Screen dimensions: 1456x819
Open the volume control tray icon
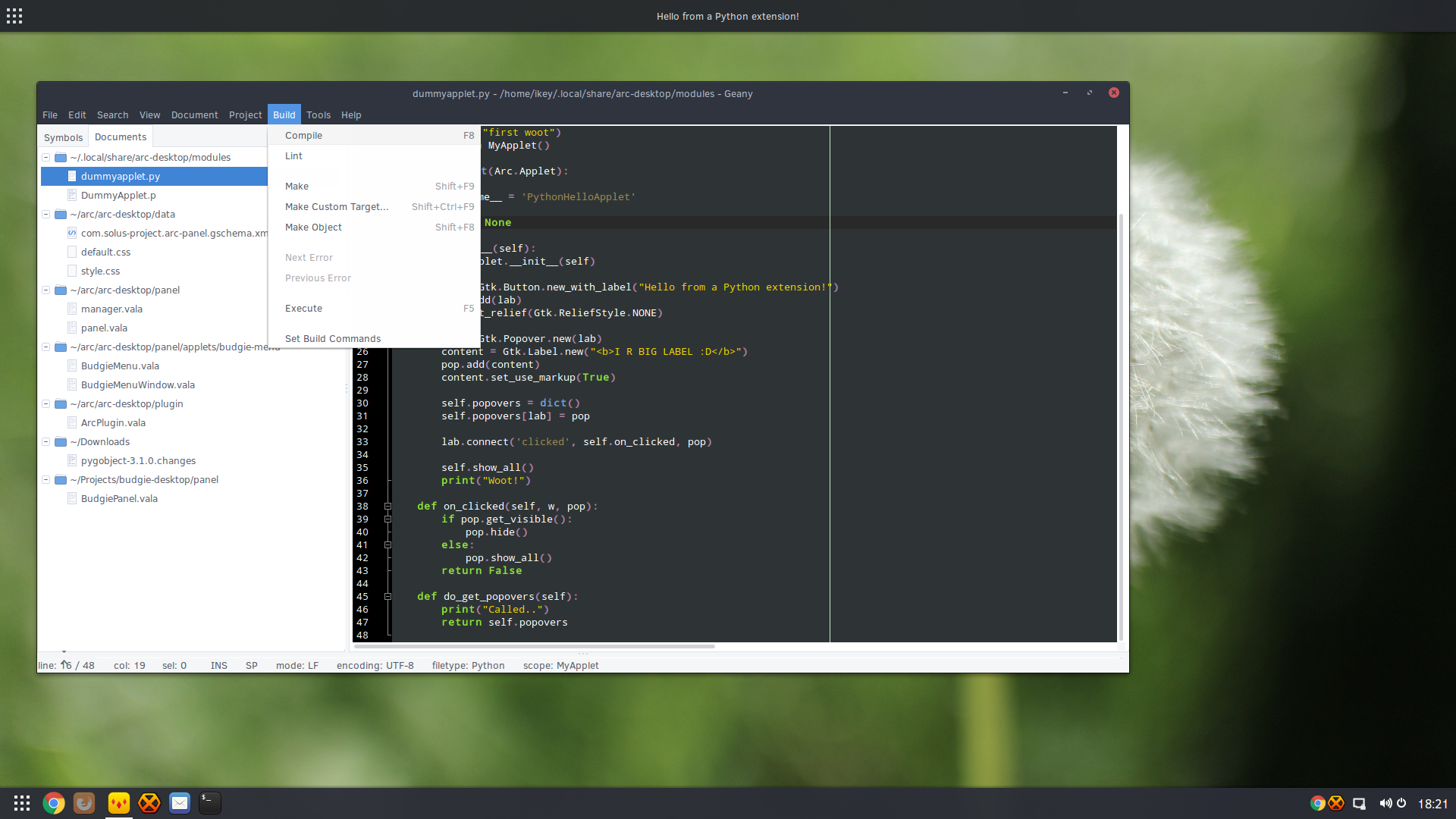pyautogui.click(x=1385, y=803)
